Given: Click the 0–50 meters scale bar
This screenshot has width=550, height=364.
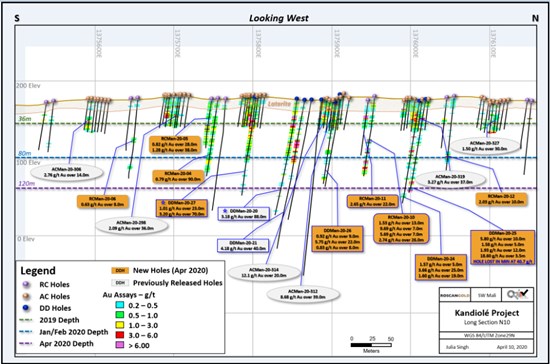Looking at the screenshot, I should pos(371,345).
